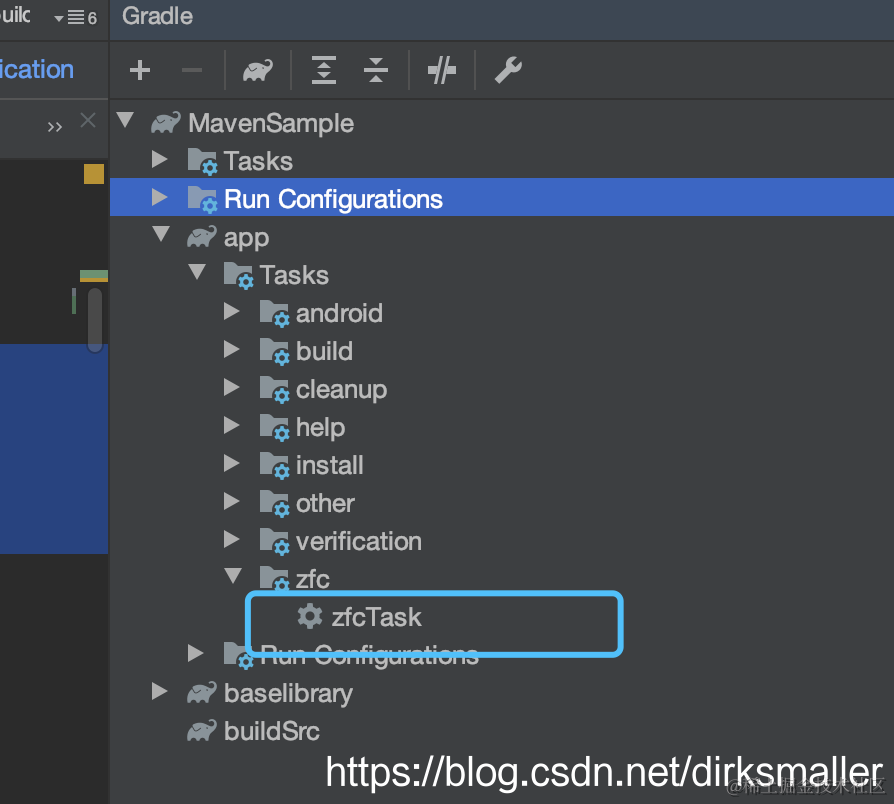Click the editor vertical scrollbar thumb
This screenshot has width=894, height=804.
[95, 319]
